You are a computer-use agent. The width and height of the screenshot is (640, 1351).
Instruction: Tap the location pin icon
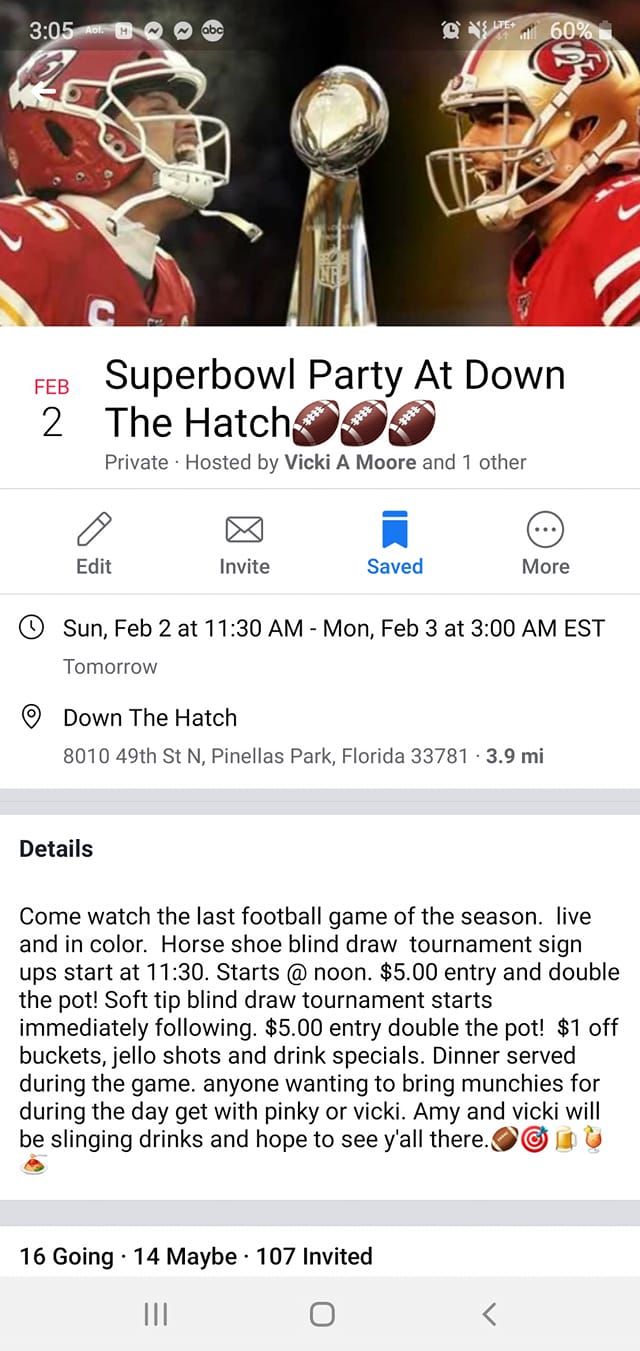pyautogui.click(x=32, y=717)
